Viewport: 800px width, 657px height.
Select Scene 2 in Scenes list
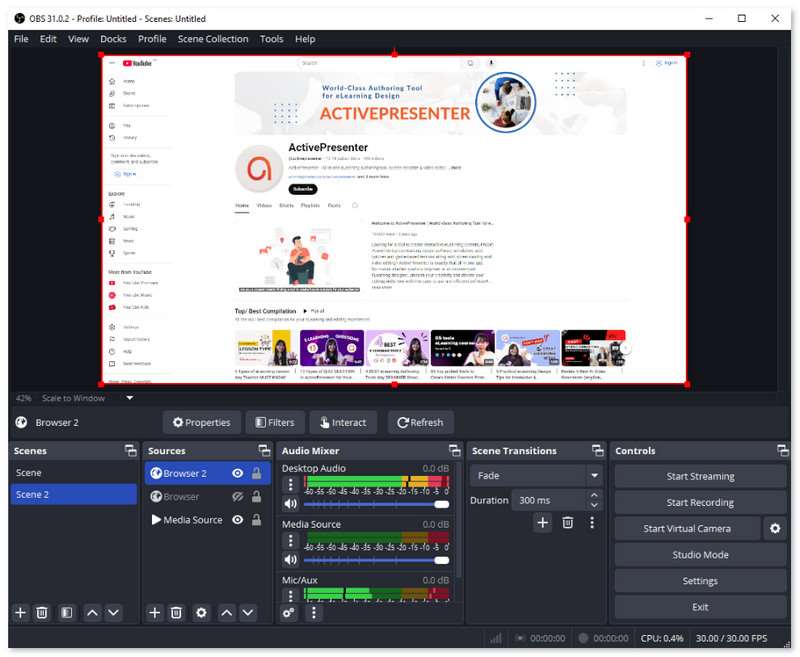coord(73,494)
